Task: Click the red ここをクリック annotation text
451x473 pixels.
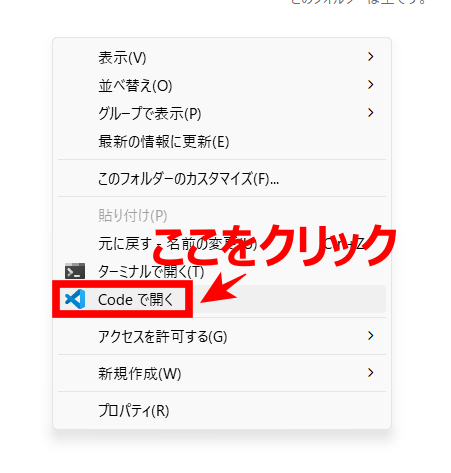Action: (274, 246)
